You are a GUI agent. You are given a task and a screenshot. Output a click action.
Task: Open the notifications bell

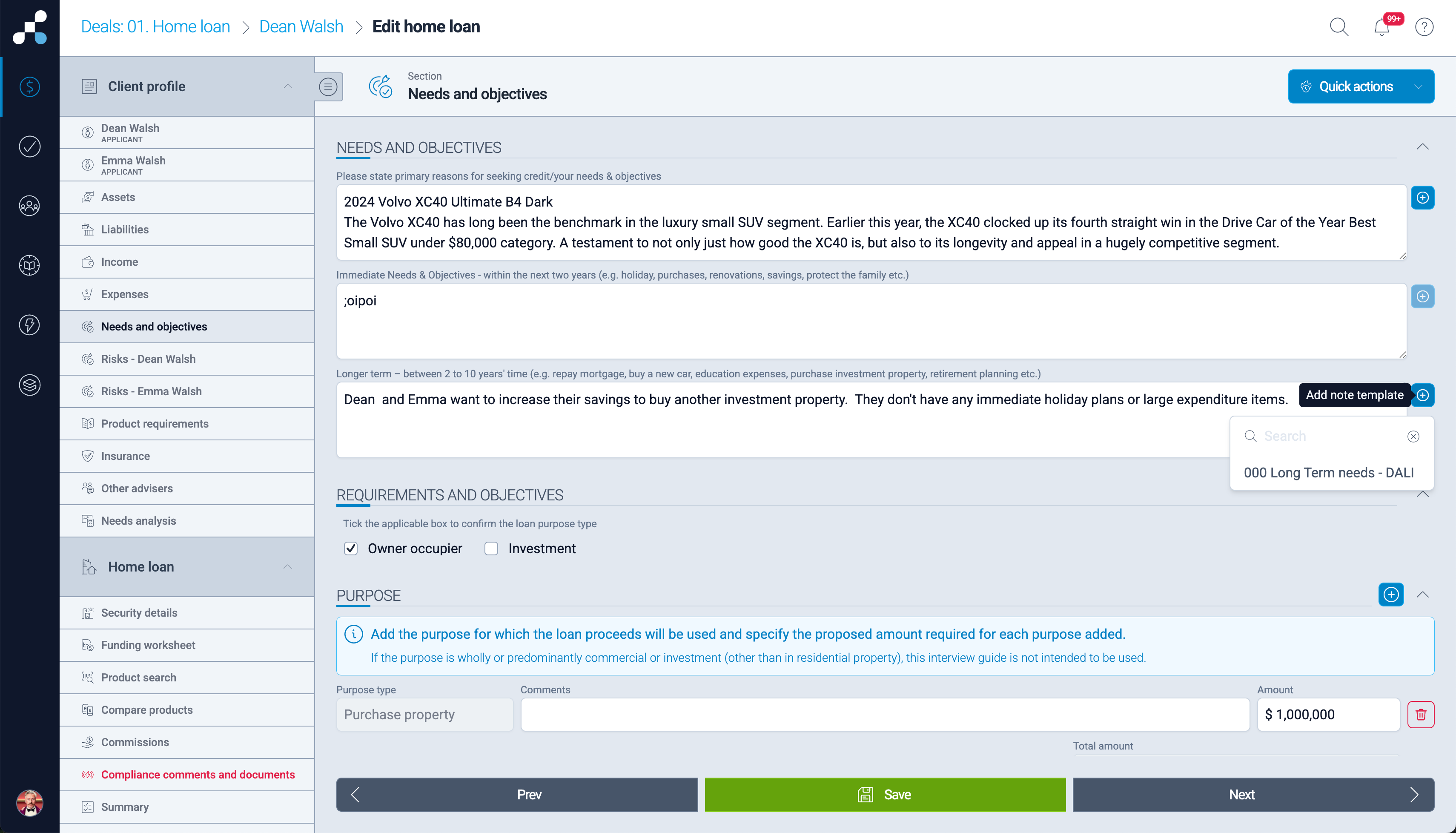(x=1381, y=27)
